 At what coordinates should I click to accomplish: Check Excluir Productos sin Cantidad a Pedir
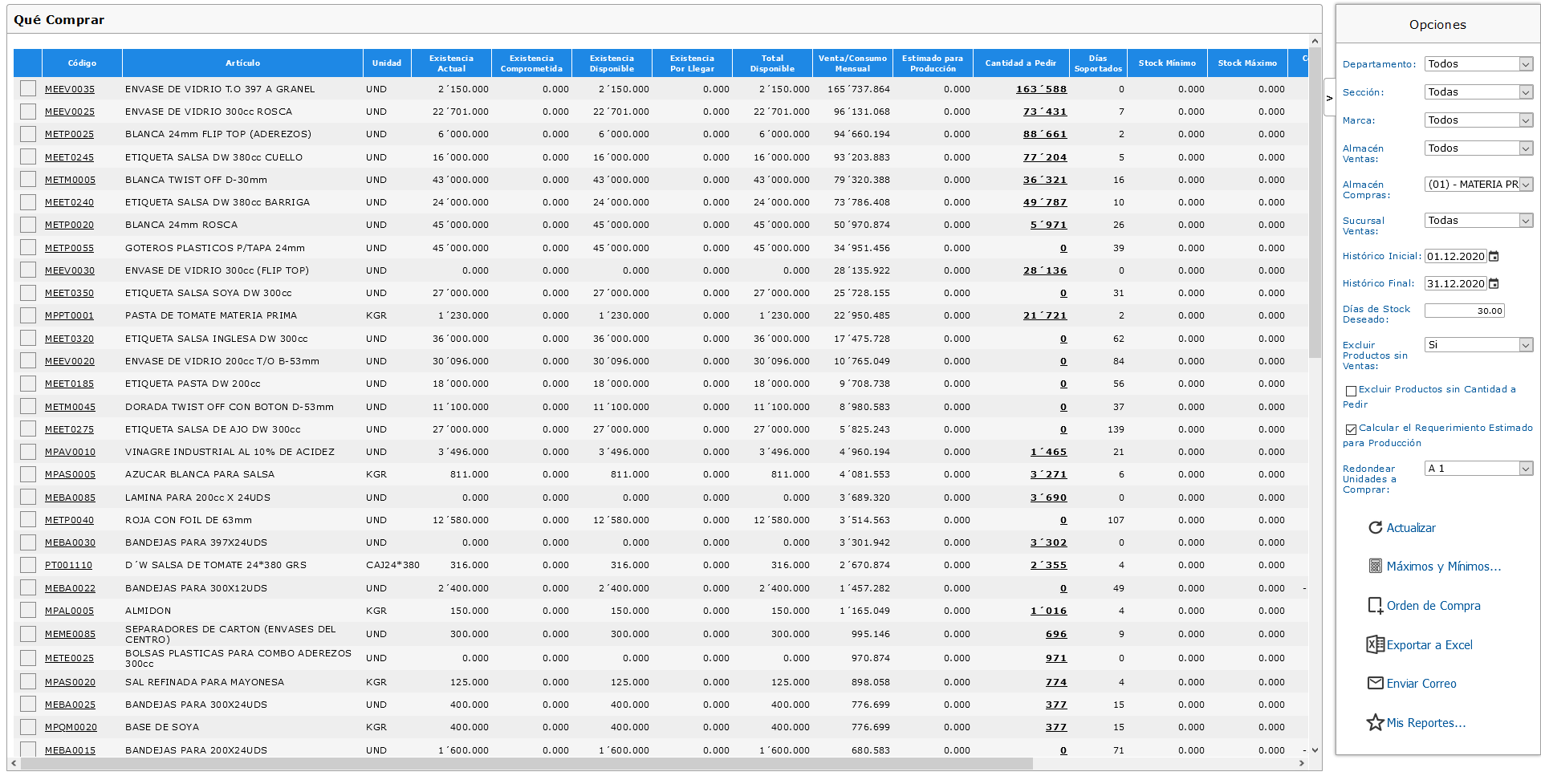[x=1351, y=391]
